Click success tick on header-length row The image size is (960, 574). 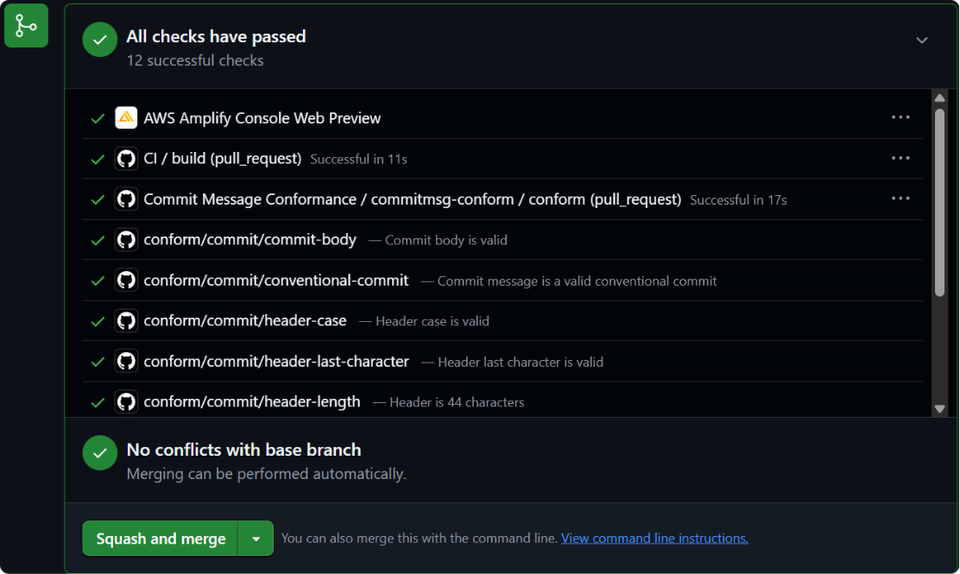[97, 403]
